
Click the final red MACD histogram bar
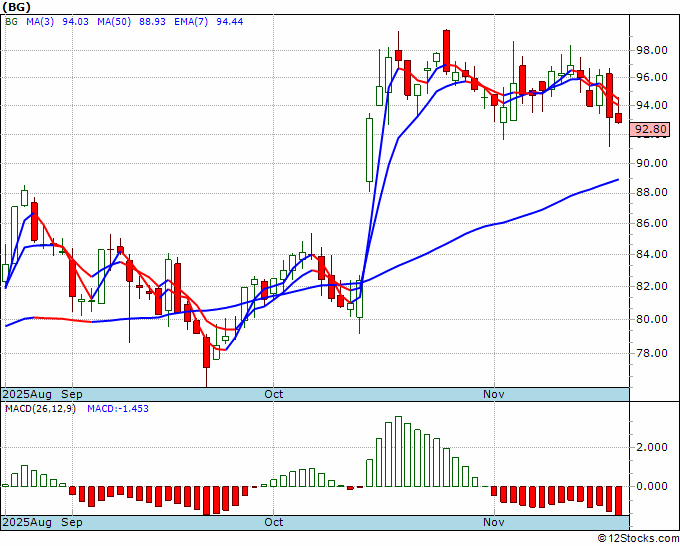(618, 500)
